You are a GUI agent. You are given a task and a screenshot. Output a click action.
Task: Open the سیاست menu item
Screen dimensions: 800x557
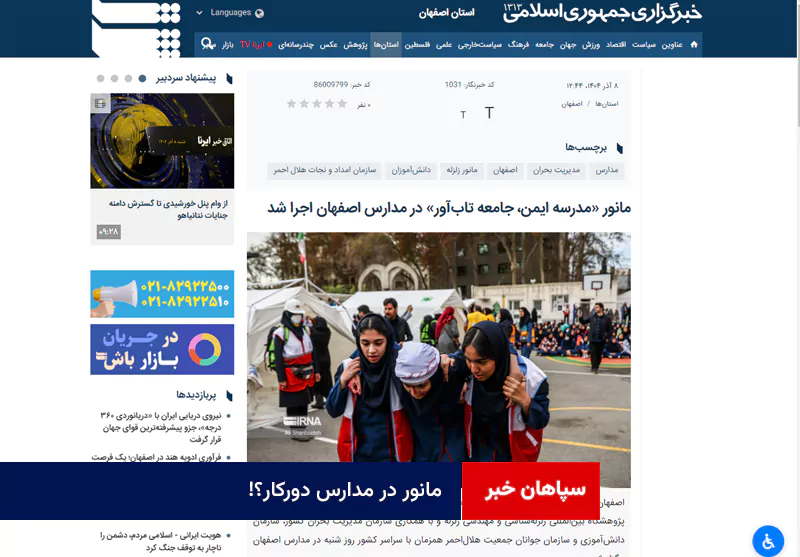[x=644, y=45]
